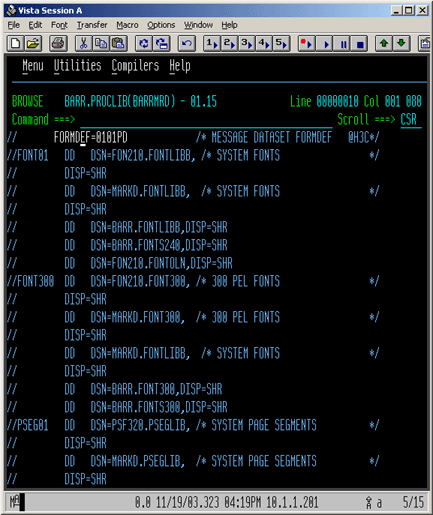
Task: Click the Print toolbar icon
Action: point(58,44)
